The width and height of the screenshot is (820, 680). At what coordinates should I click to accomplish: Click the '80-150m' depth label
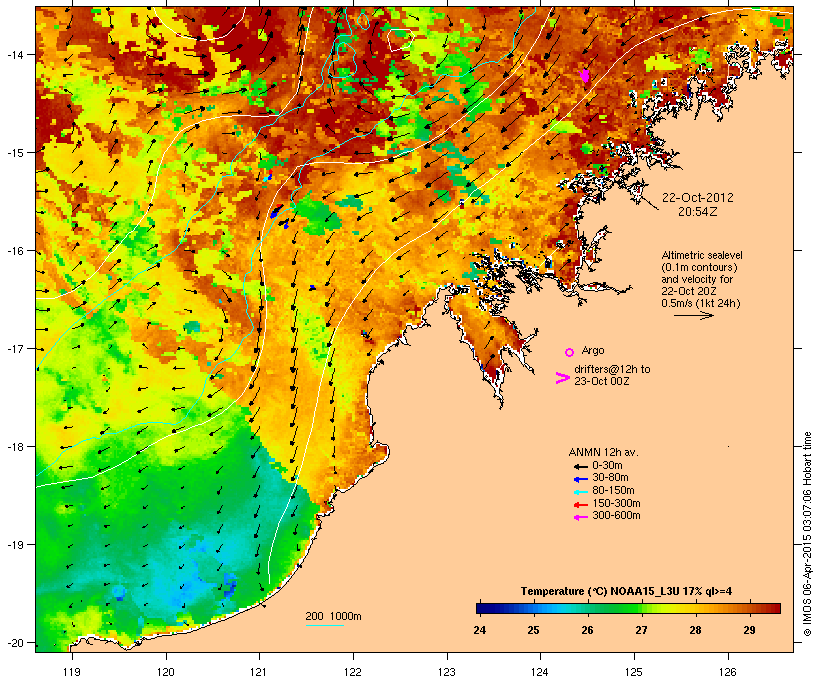tap(613, 491)
